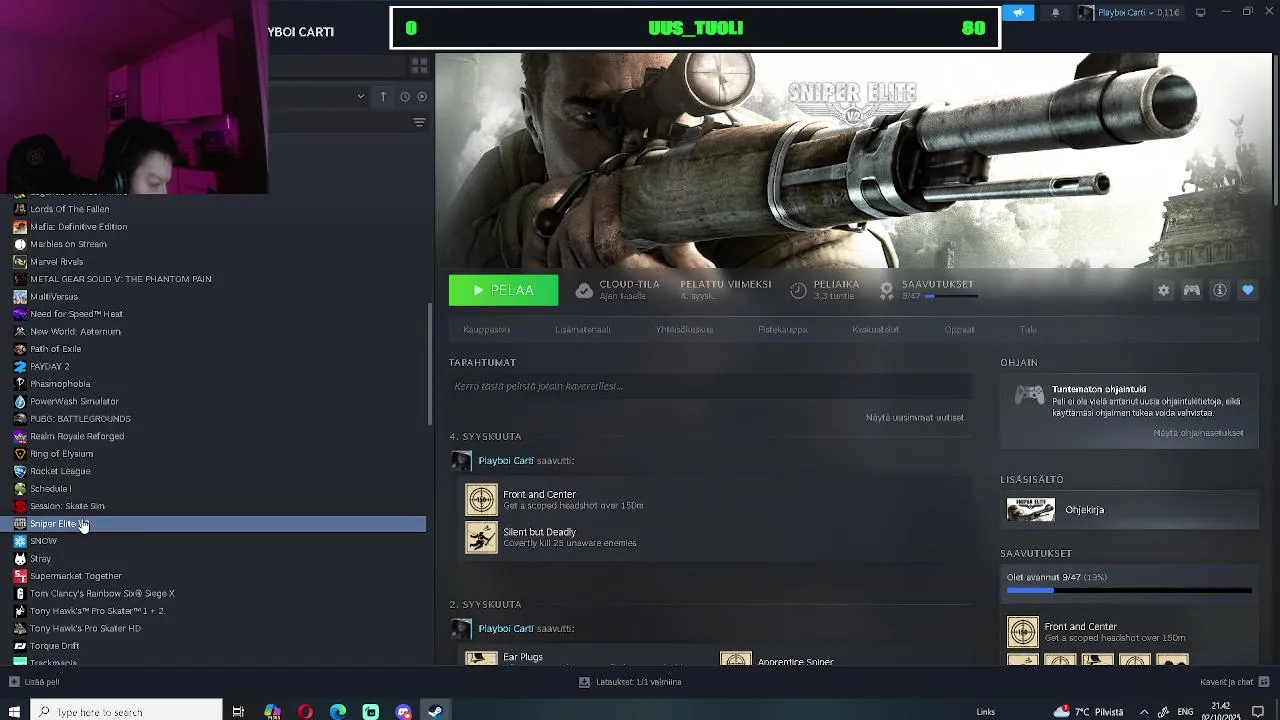Open the Keskustelut tab

[x=875, y=329]
